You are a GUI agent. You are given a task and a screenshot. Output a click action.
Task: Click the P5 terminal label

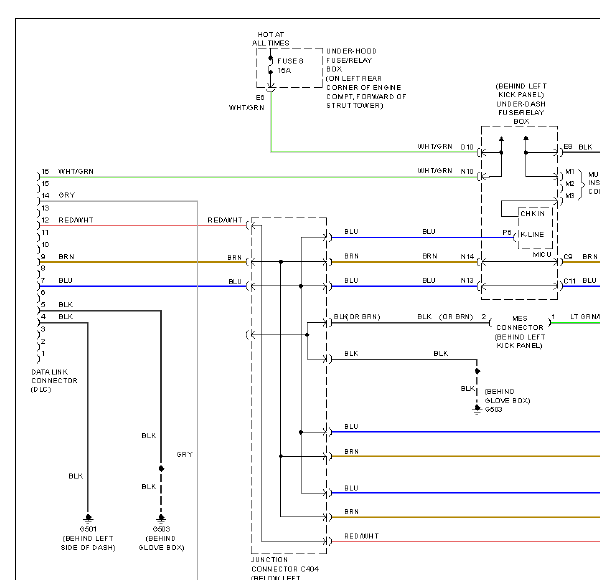[x=507, y=233]
